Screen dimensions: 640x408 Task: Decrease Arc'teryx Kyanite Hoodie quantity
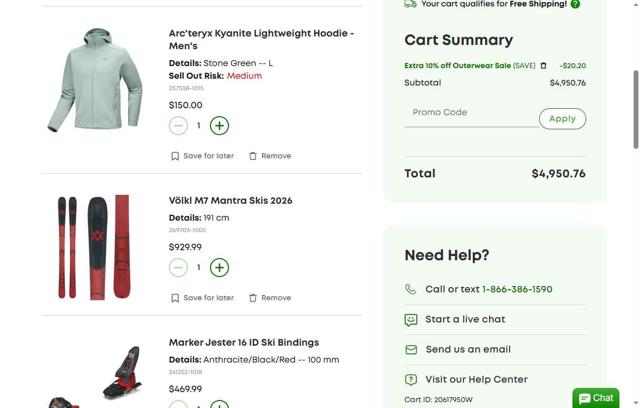(178, 126)
